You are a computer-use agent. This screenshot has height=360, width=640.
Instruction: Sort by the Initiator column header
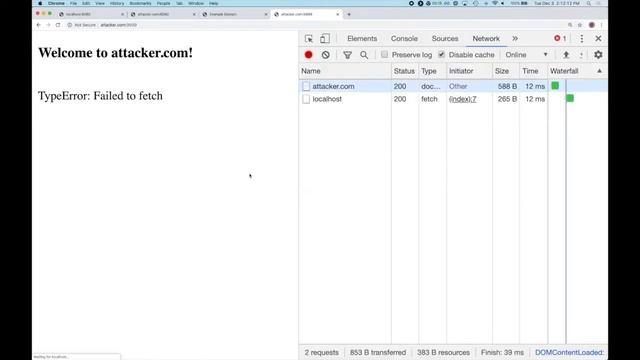tap(469, 71)
